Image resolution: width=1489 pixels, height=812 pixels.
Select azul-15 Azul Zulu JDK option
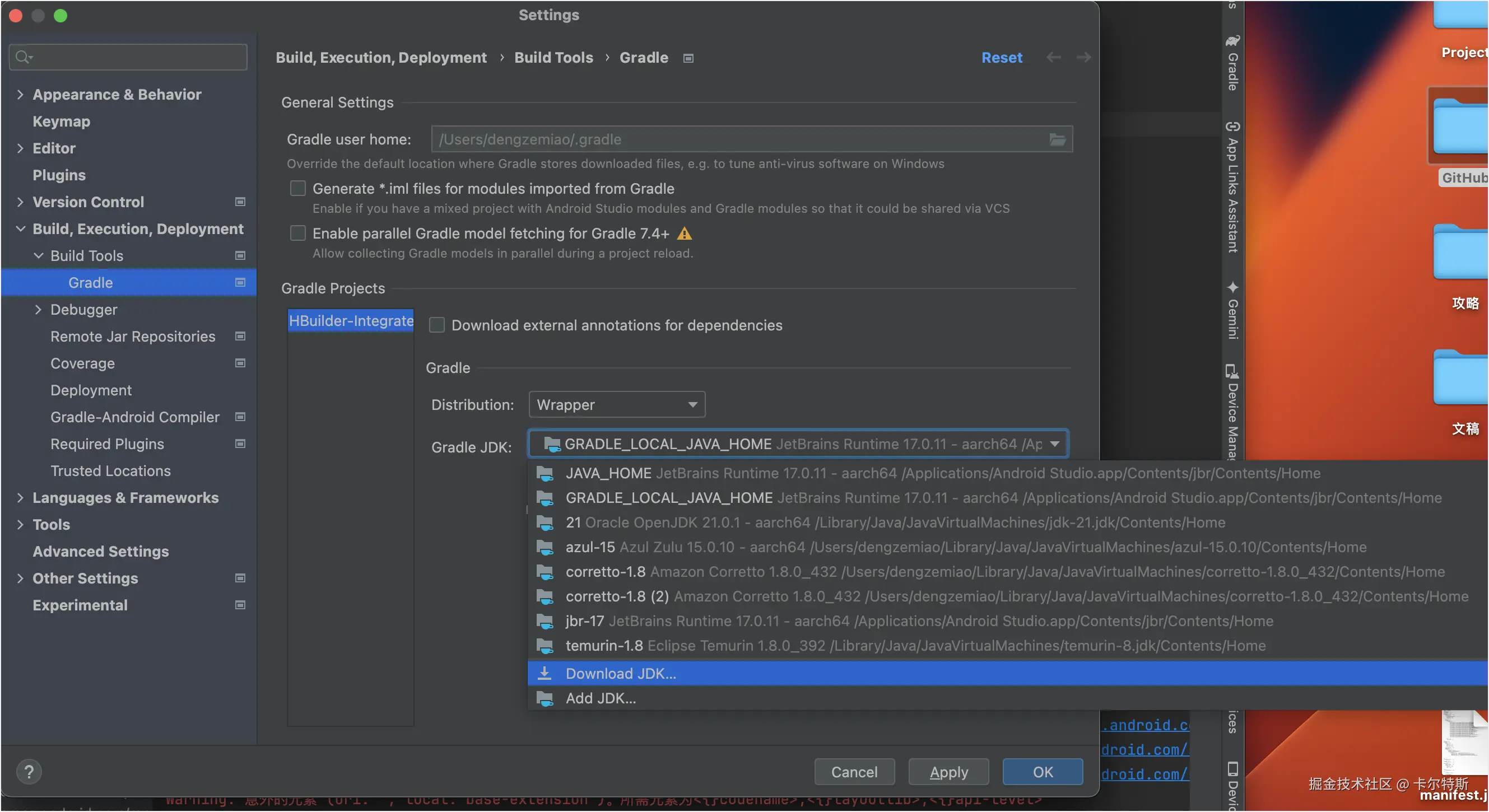pyautogui.click(x=1008, y=547)
